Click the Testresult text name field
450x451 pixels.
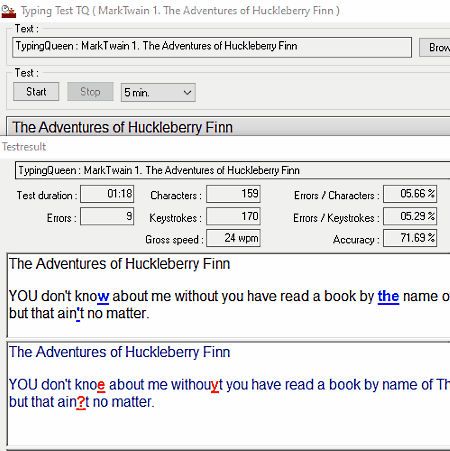pos(233,171)
